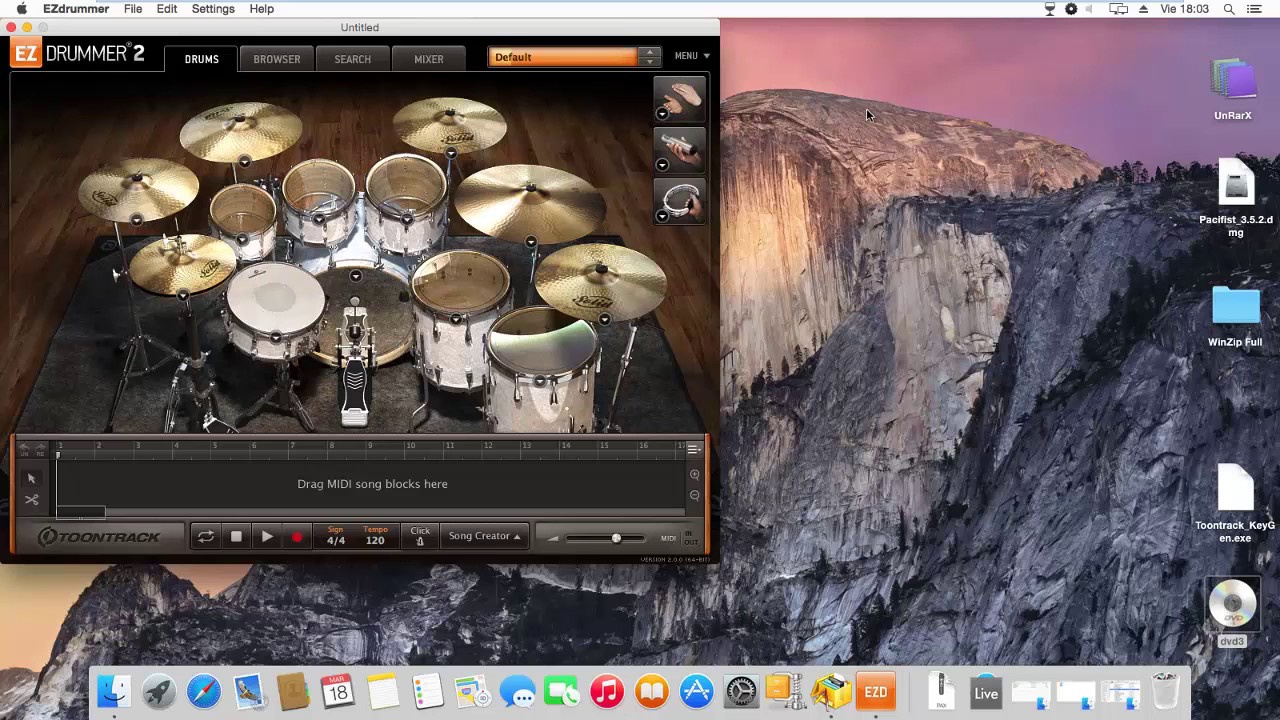The width and height of the screenshot is (1280, 720).
Task: Open the Trash in the Dock
Action: point(1165,691)
